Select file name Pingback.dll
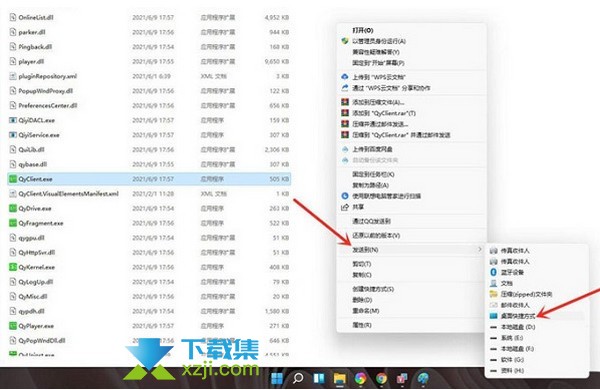This screenshot has height=390, width=600. coord(35,47)
